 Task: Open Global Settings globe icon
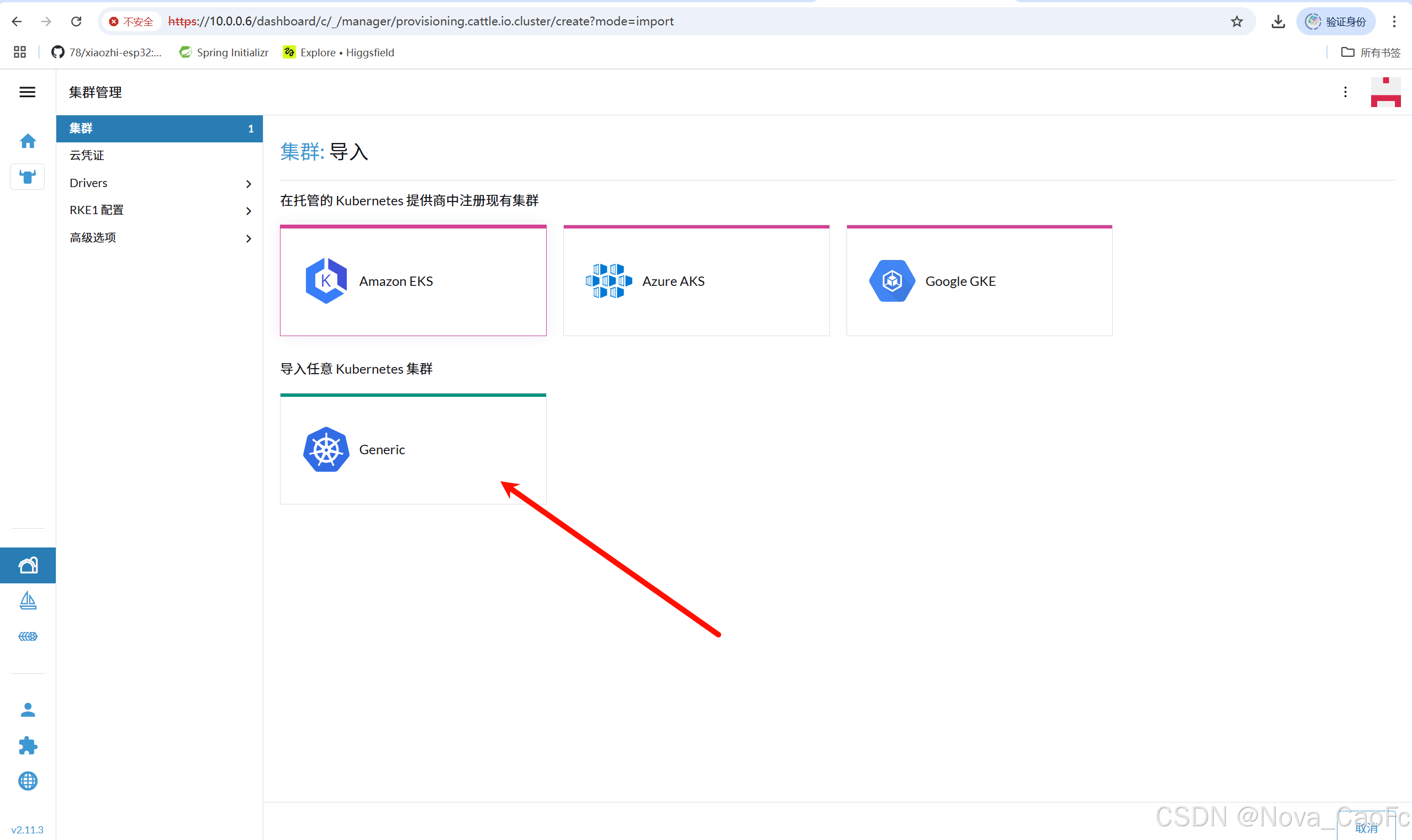pos(28,781)
